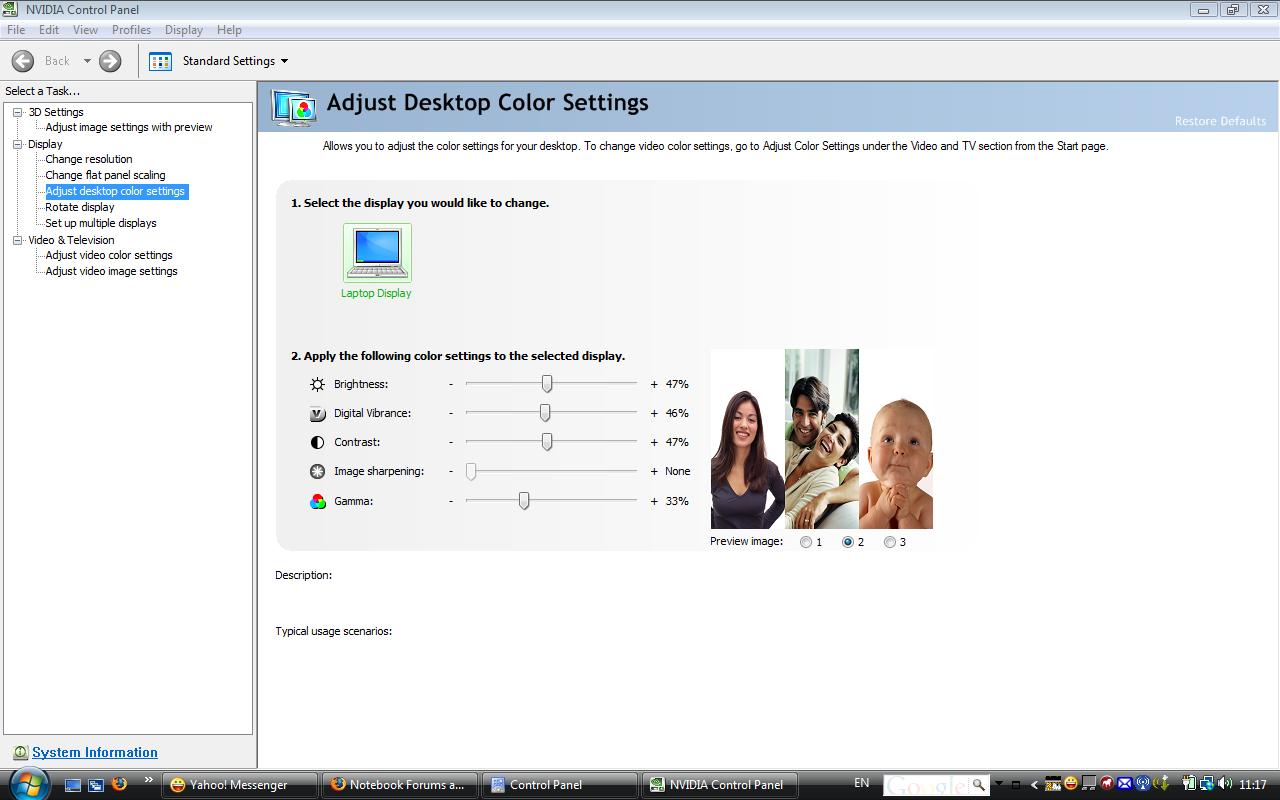
Task: Select Change flat panel scaling task
Action: click(106, 175)
